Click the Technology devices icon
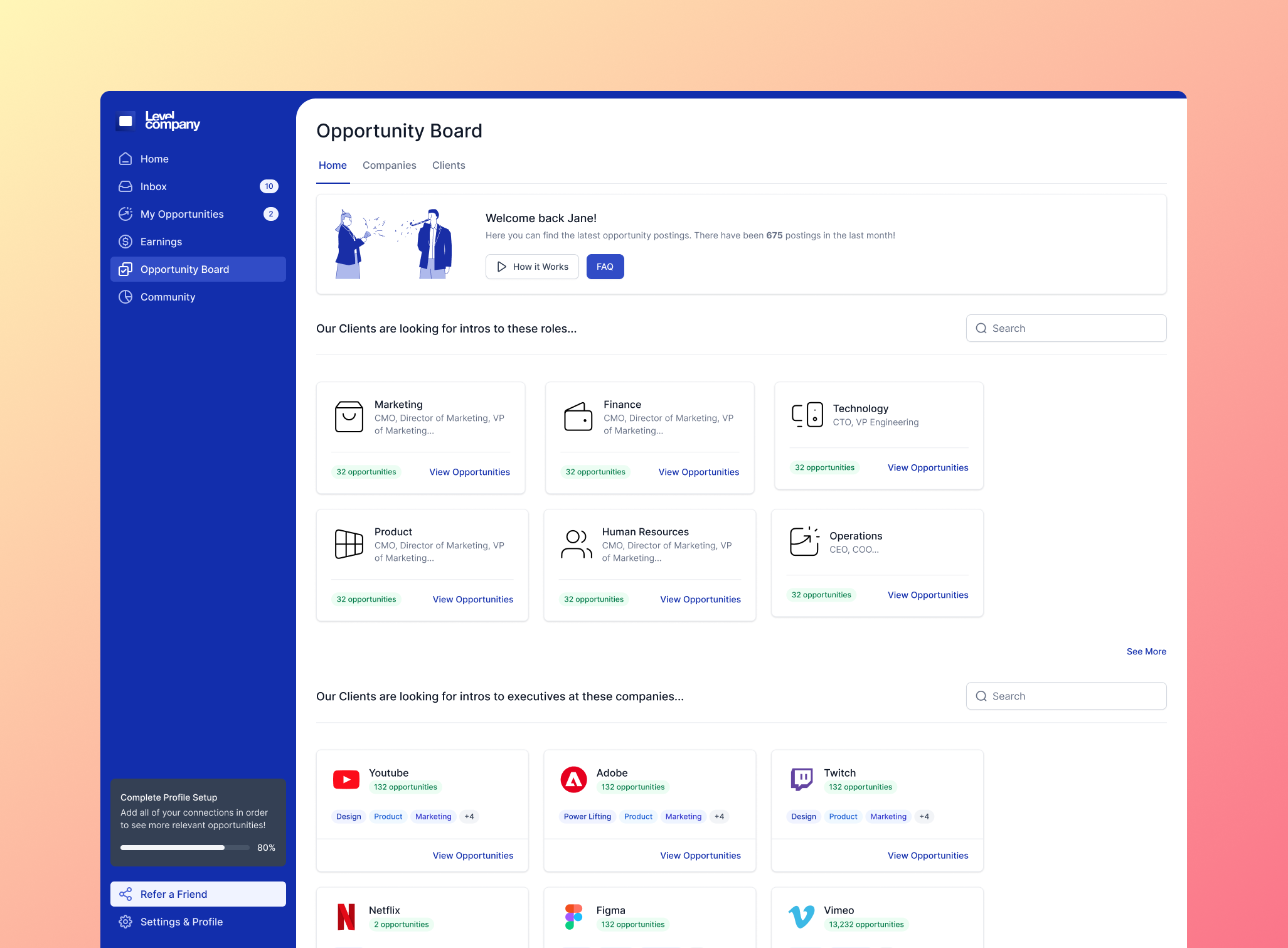 click(x=807, y=415)
